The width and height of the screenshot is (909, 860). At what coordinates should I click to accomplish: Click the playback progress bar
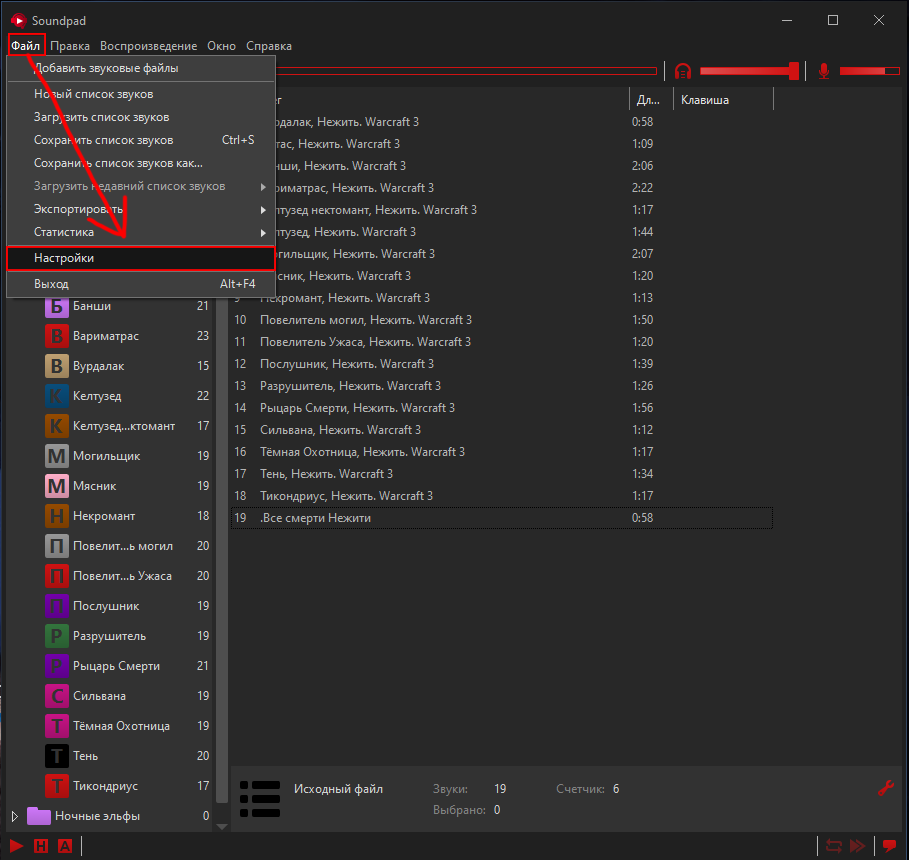point(466,71)
